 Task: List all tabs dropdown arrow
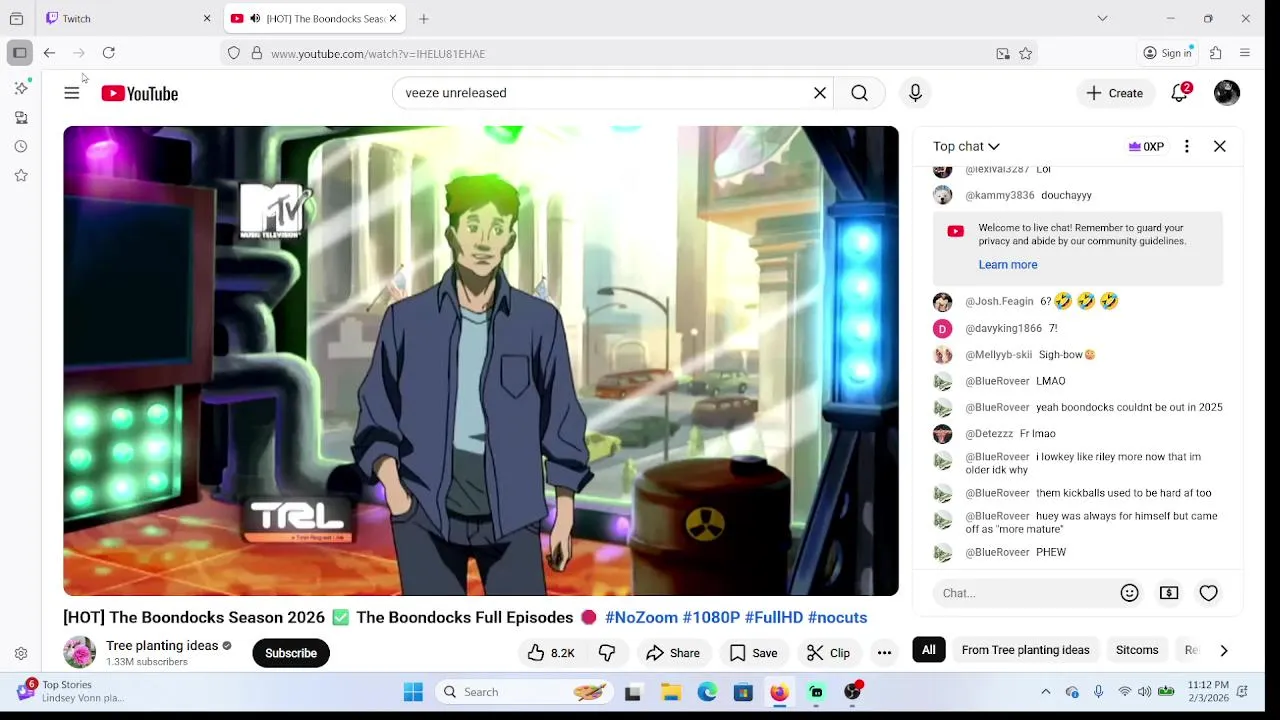(x=1102, y=18)
